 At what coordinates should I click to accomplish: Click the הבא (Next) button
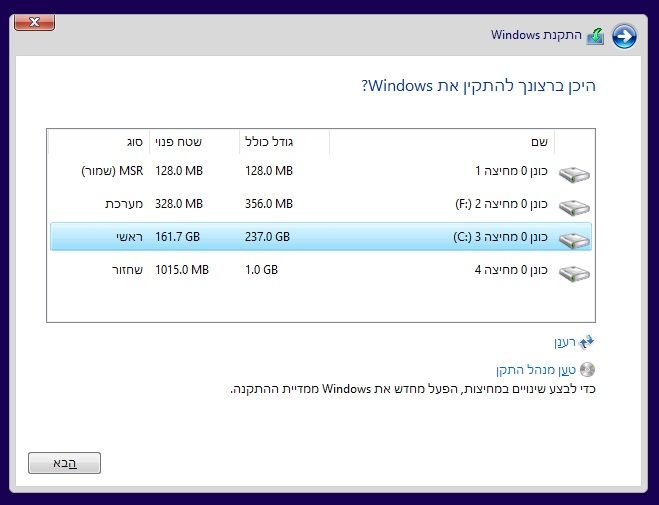64,463
